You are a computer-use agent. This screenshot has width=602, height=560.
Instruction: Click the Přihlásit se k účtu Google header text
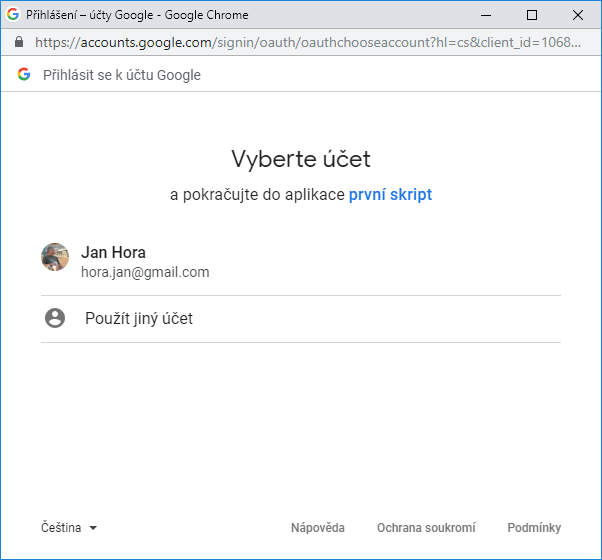122,75
